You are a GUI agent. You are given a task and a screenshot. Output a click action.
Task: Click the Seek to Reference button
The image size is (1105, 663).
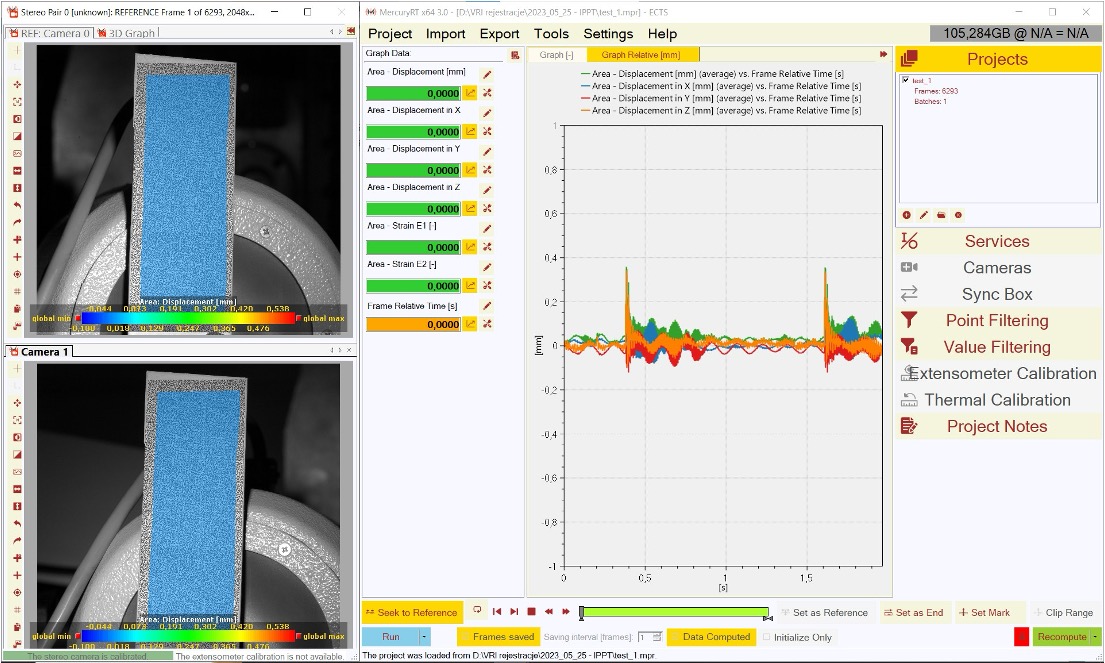click(411, 612)
